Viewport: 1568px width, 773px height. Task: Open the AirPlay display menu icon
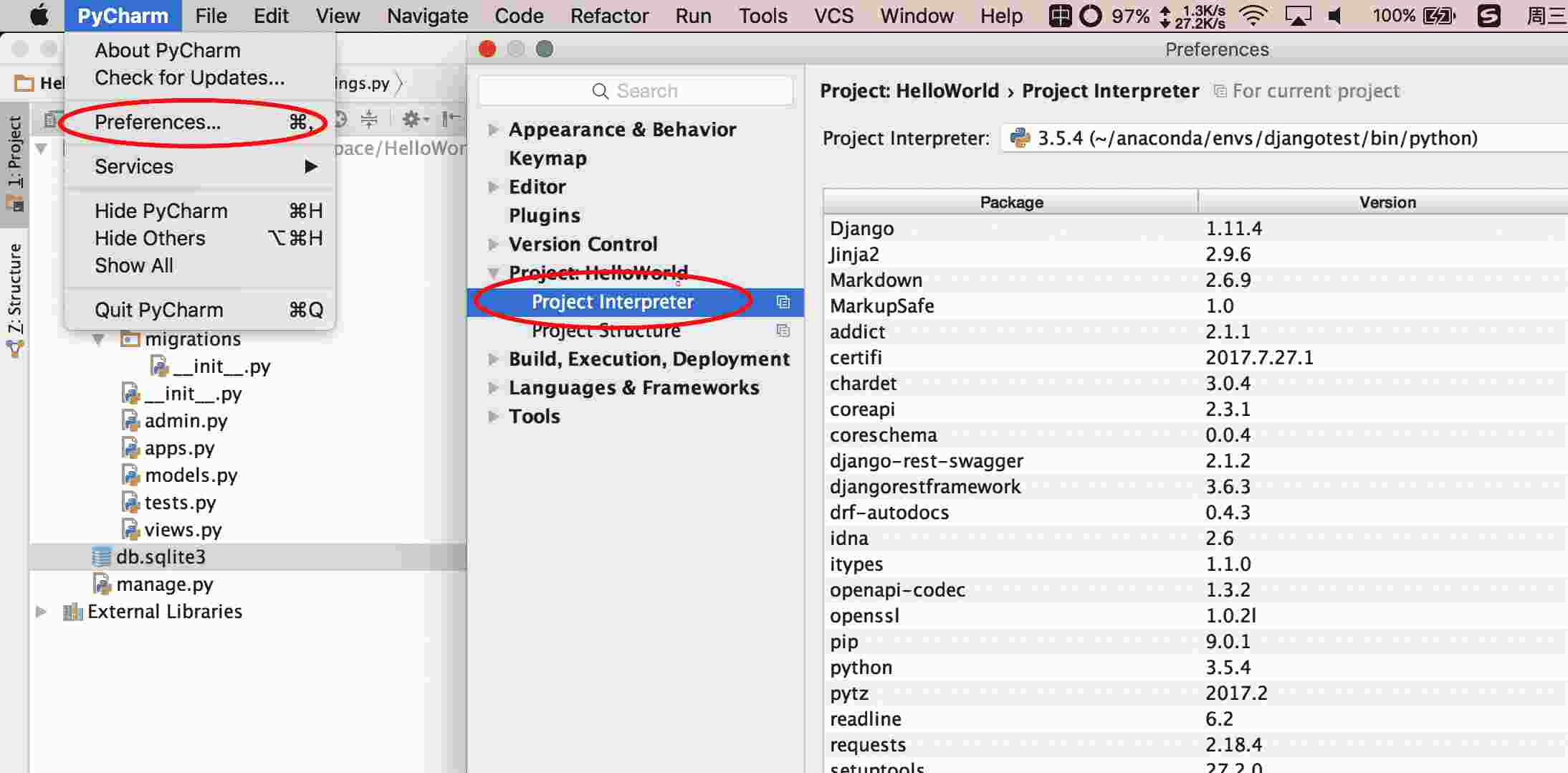coord(1298,16)
